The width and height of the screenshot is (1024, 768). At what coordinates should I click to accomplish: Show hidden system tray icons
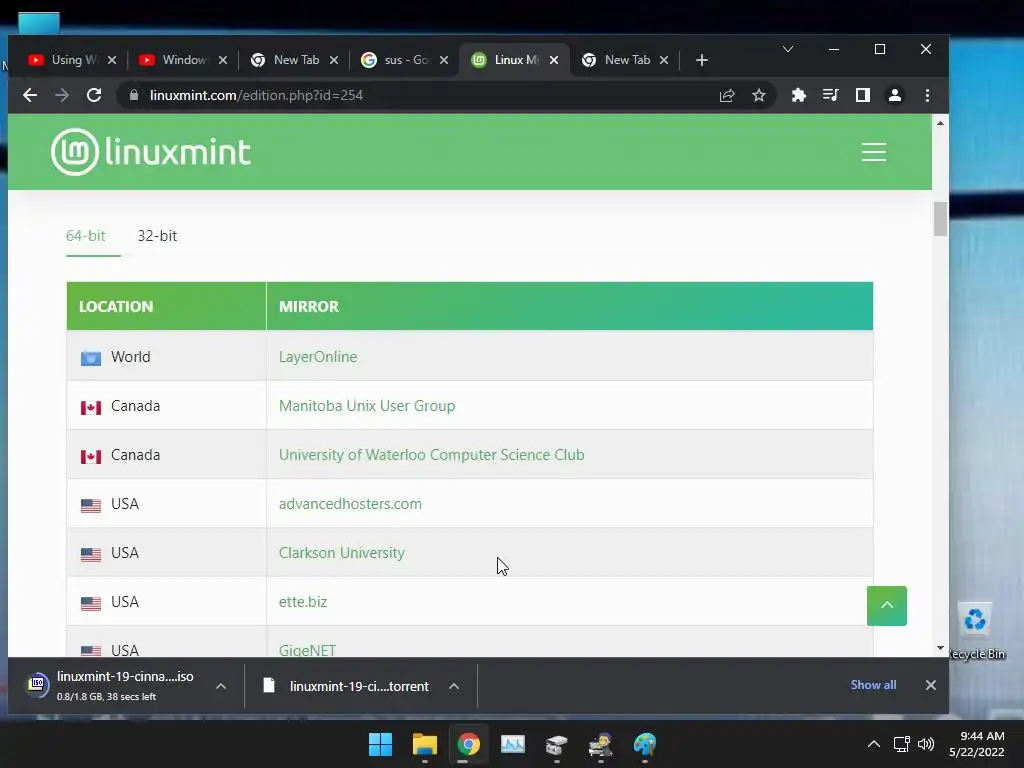point(873,744)
